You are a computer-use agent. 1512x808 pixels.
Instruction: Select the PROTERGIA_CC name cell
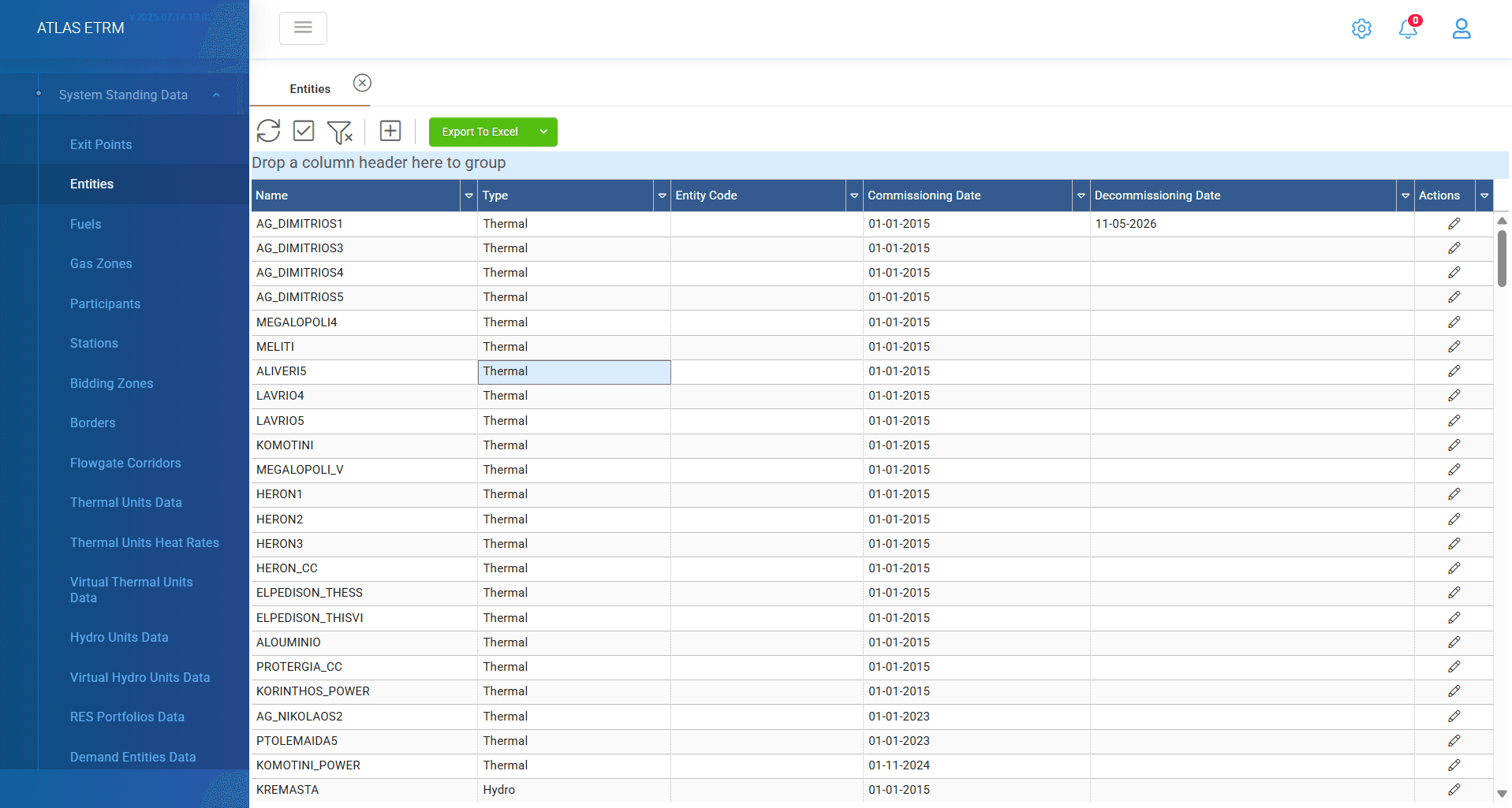pyautogui.click(x=364, y=667)
